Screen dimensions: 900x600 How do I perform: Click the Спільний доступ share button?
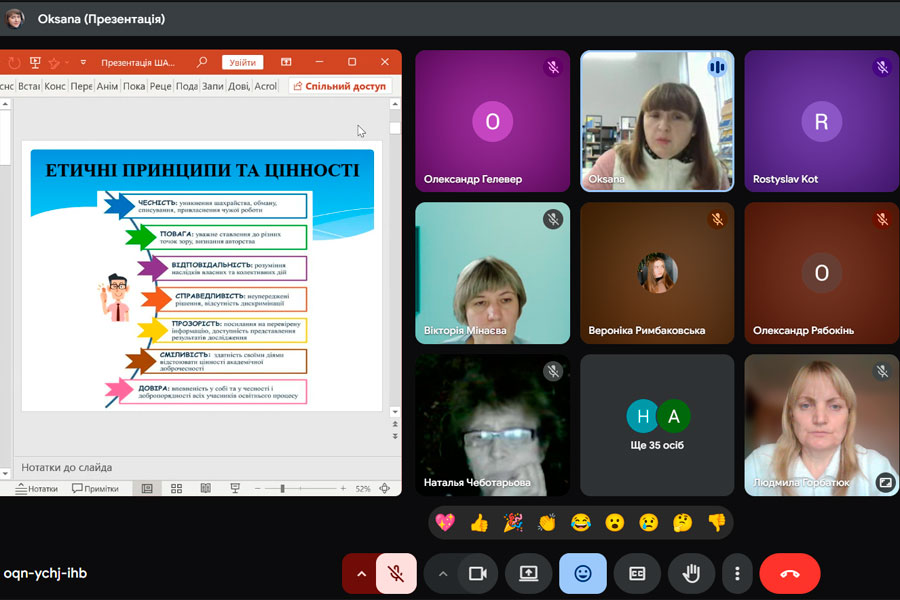pos(339,87)
